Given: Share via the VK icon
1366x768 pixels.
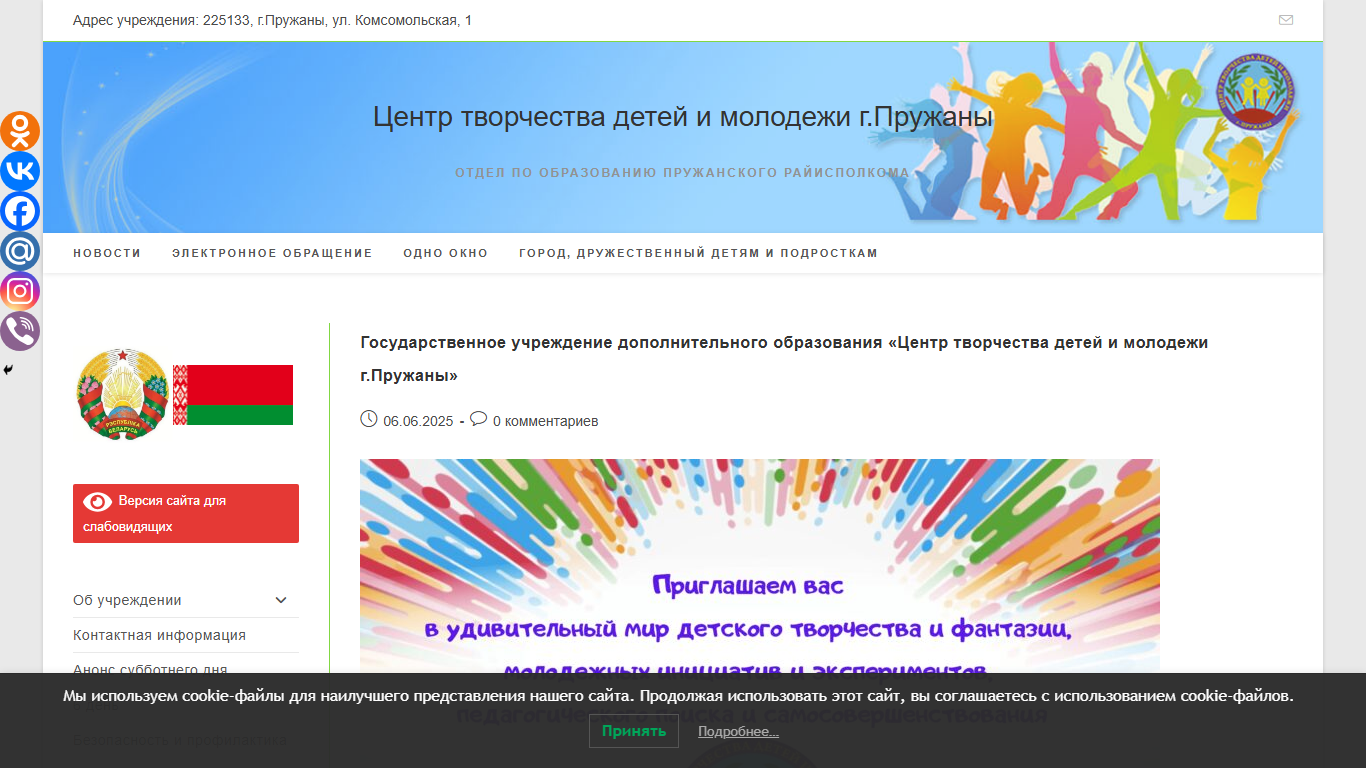Looking at the screenshot, I should click(x=20, y=171).
